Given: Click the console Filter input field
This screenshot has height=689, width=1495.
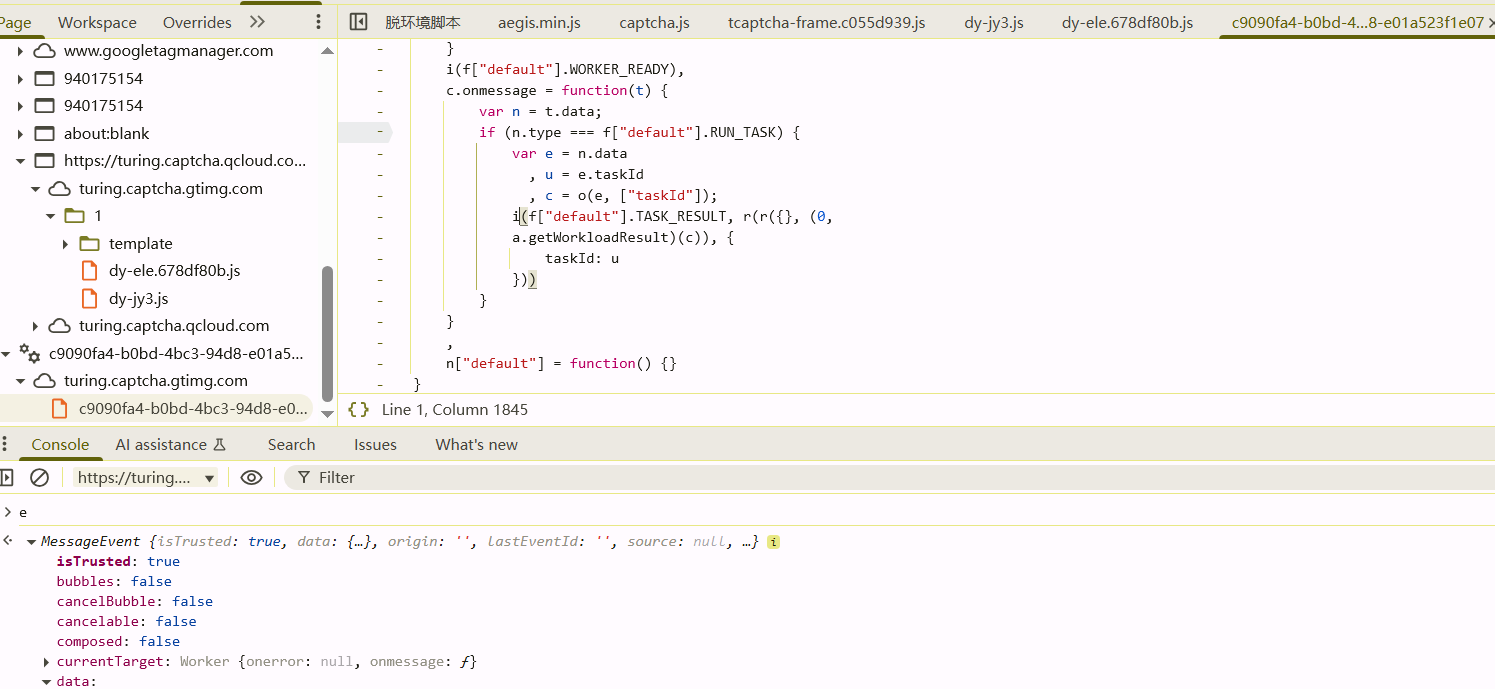Looking at the screenshot, I should [600, 478].
